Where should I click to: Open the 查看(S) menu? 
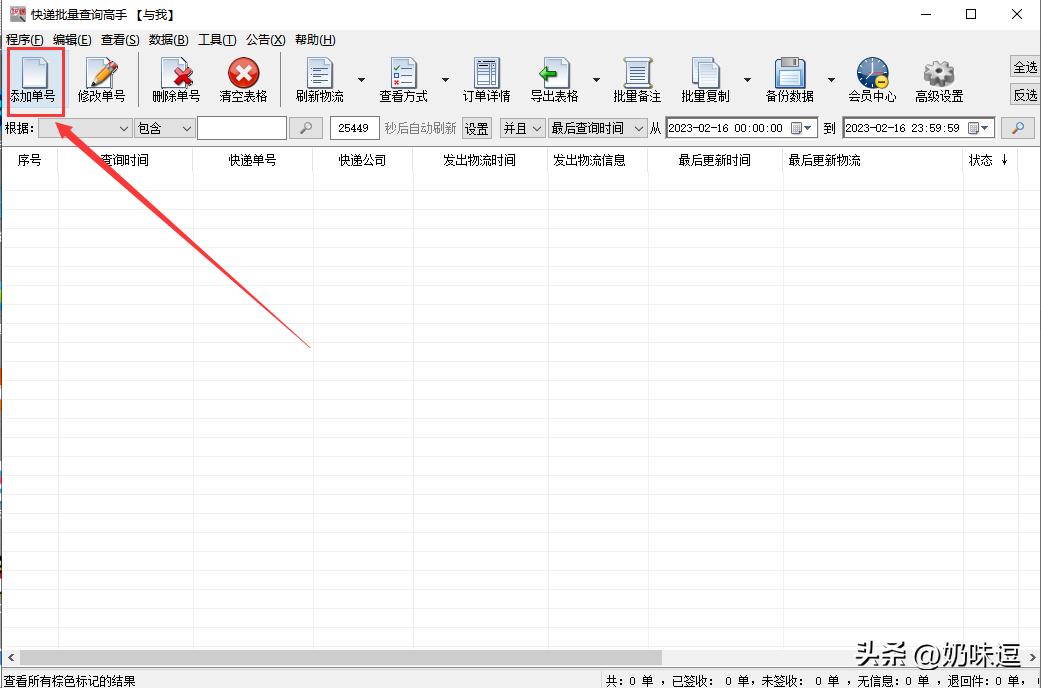[x=120, y=40]
